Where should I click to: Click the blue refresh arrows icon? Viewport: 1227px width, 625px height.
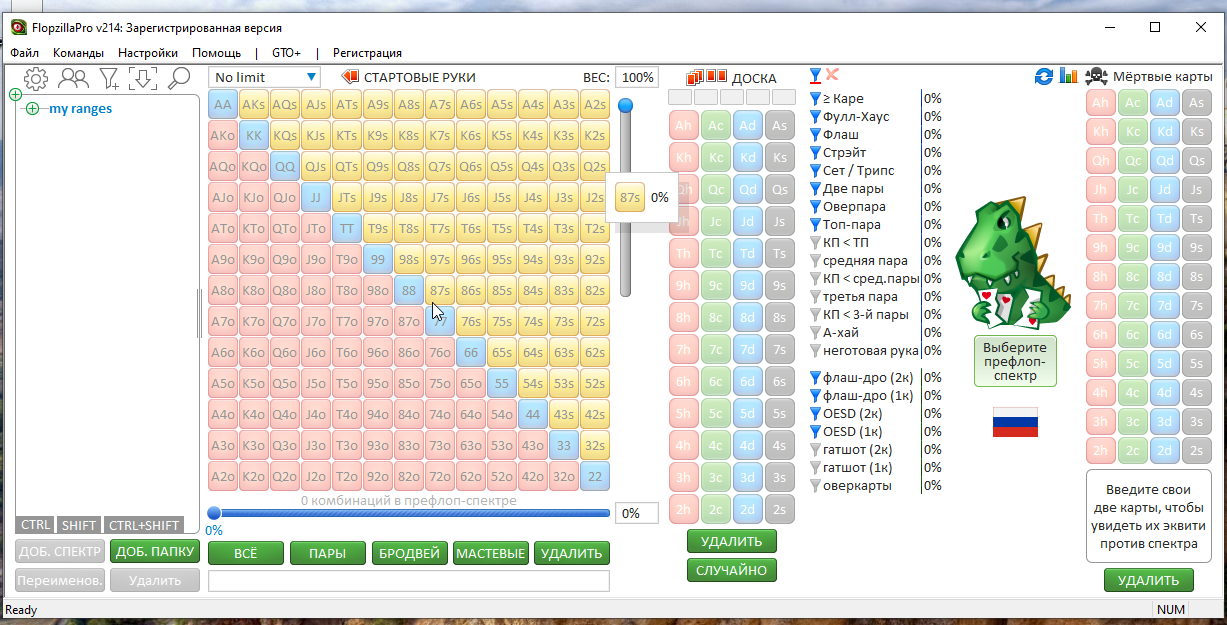click(1044, 76)
